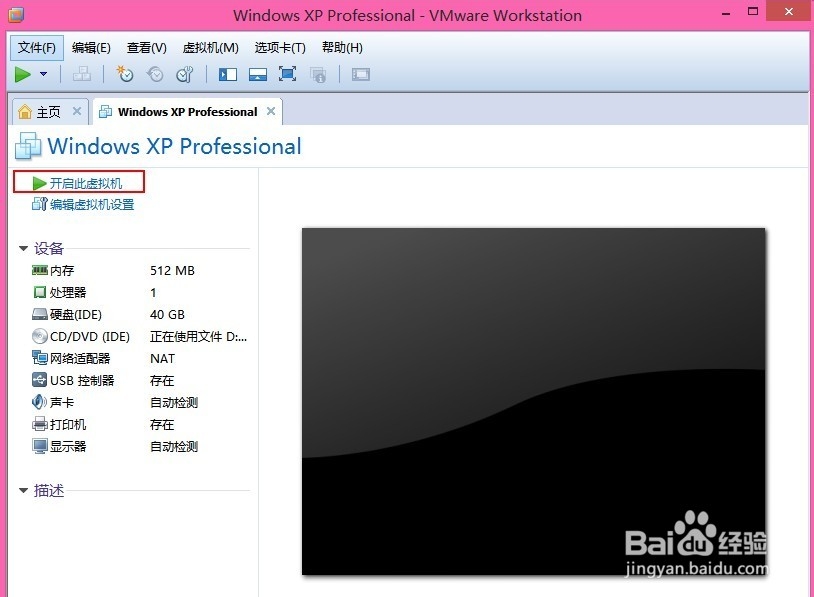Click the Unity mode toolbar icon
The width and height of the screenshot is (814, 597).
318,75
